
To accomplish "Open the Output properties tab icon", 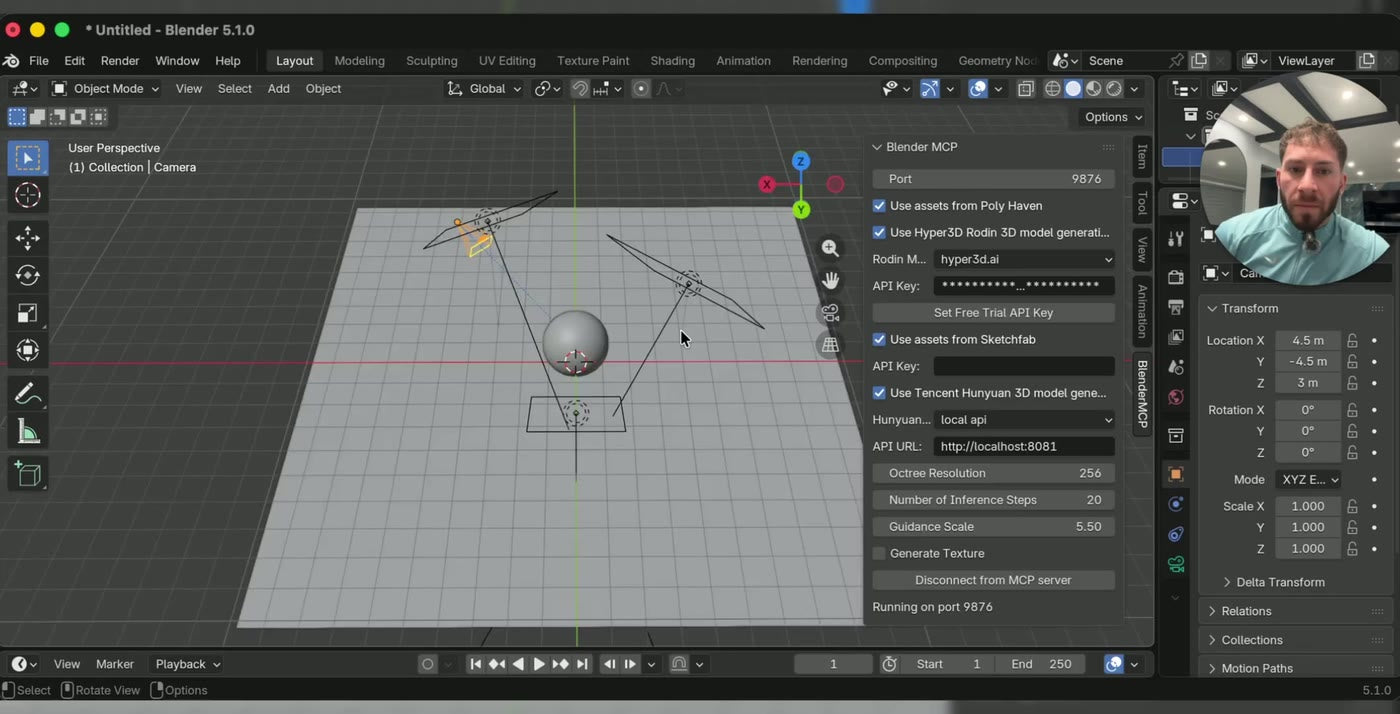I will [x=1176, y=307].
